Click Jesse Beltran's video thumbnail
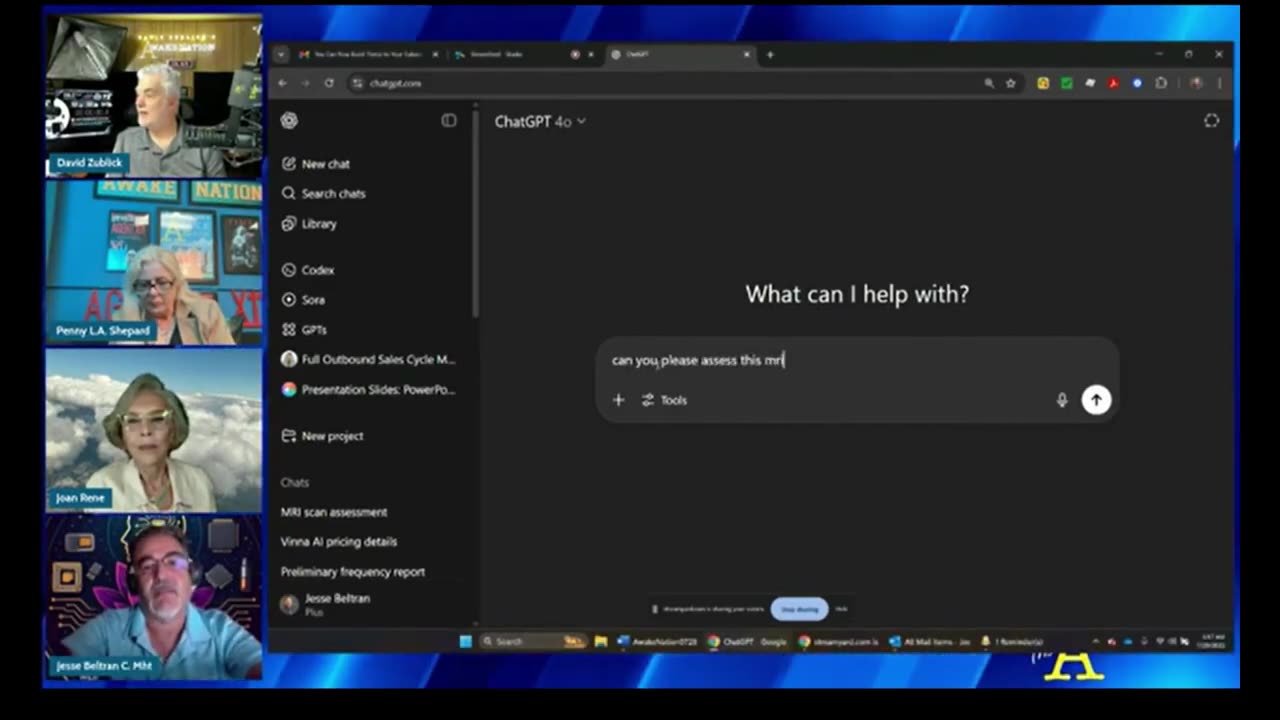 pos(154,598)
